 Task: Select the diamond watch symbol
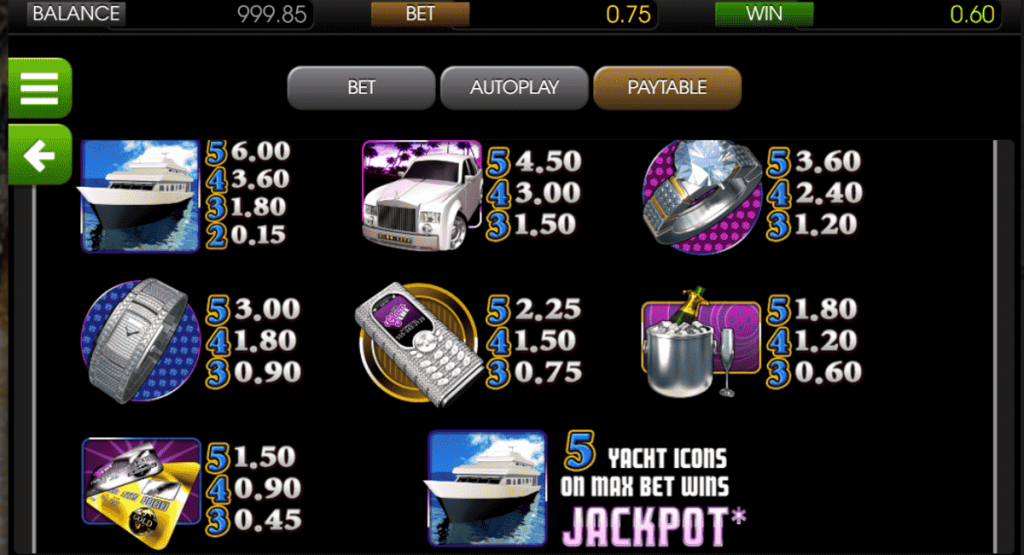pos(140,340)
